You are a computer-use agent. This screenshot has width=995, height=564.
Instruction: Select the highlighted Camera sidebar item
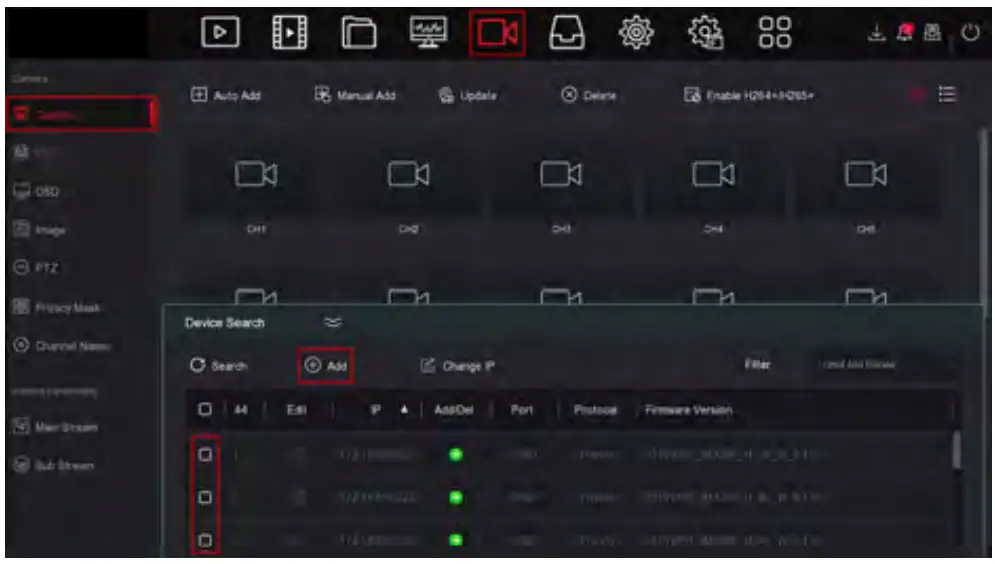tap(81, 114)
